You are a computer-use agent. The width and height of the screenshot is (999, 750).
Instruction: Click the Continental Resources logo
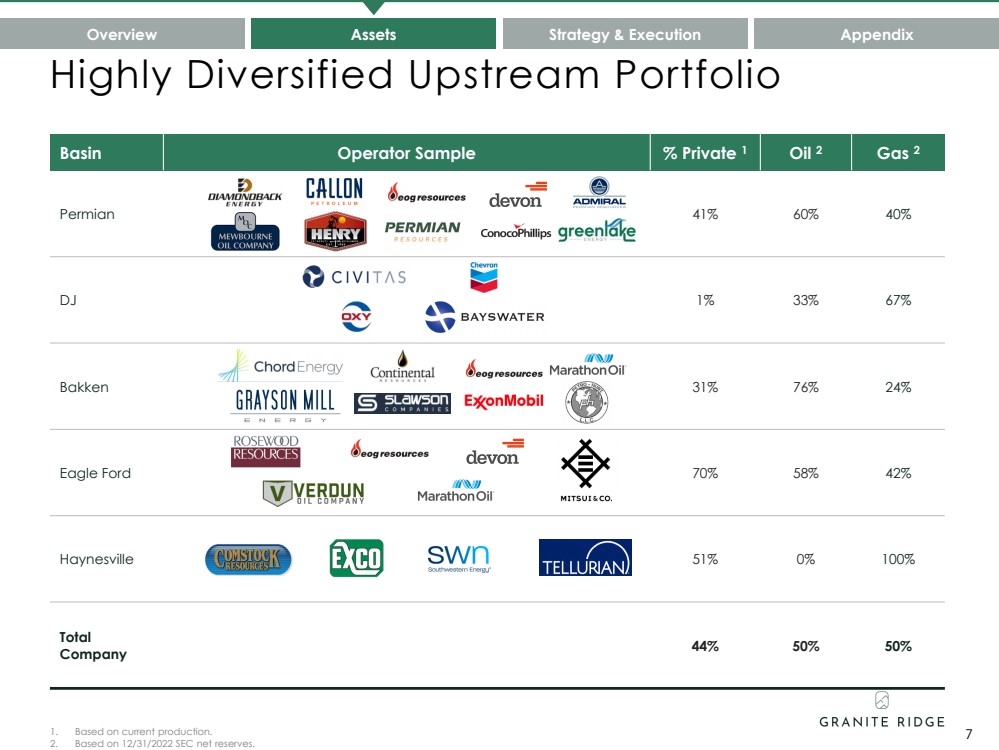click(x=402, y=366)
